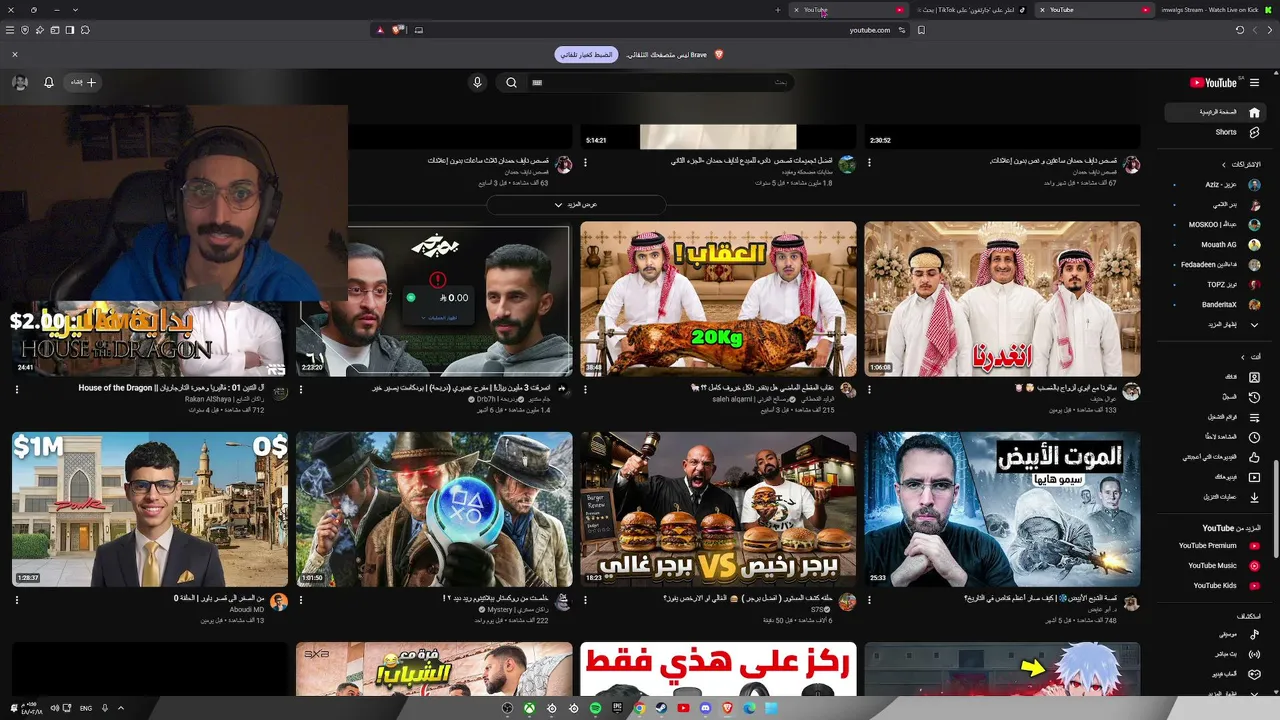Open the account avatar menu
Image resolution: width=1280 pixels, height=720 pixels.
coord(20,83)
